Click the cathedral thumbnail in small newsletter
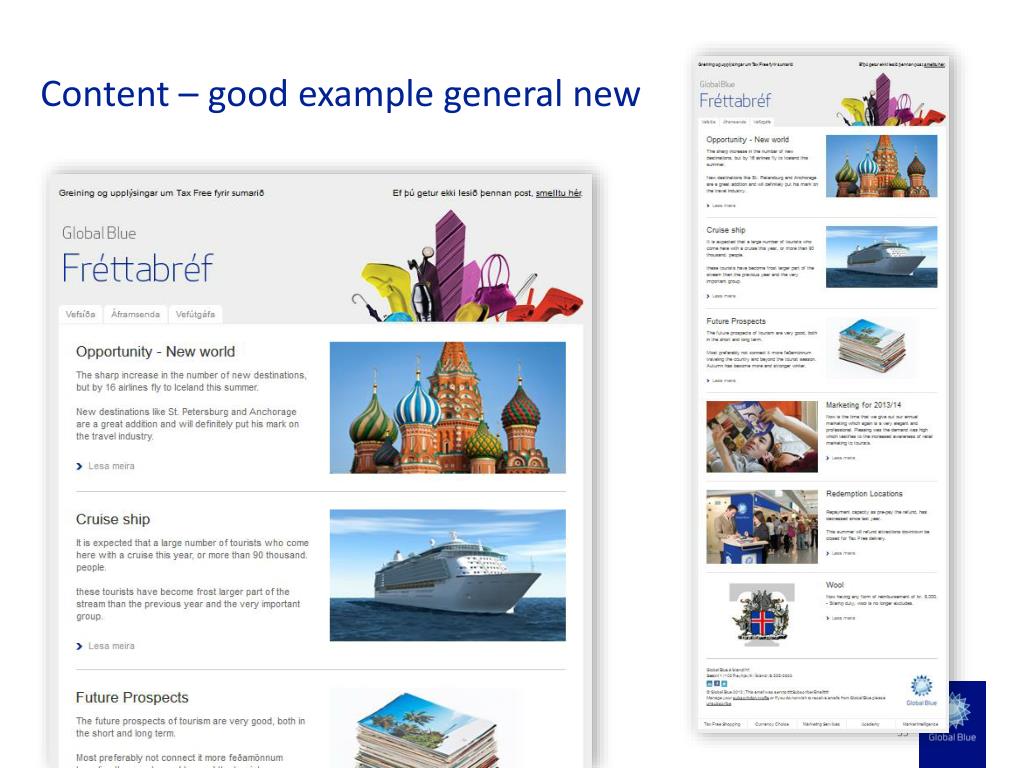The height and width of the screenshot is (768, 1024). tap(881, 166)
